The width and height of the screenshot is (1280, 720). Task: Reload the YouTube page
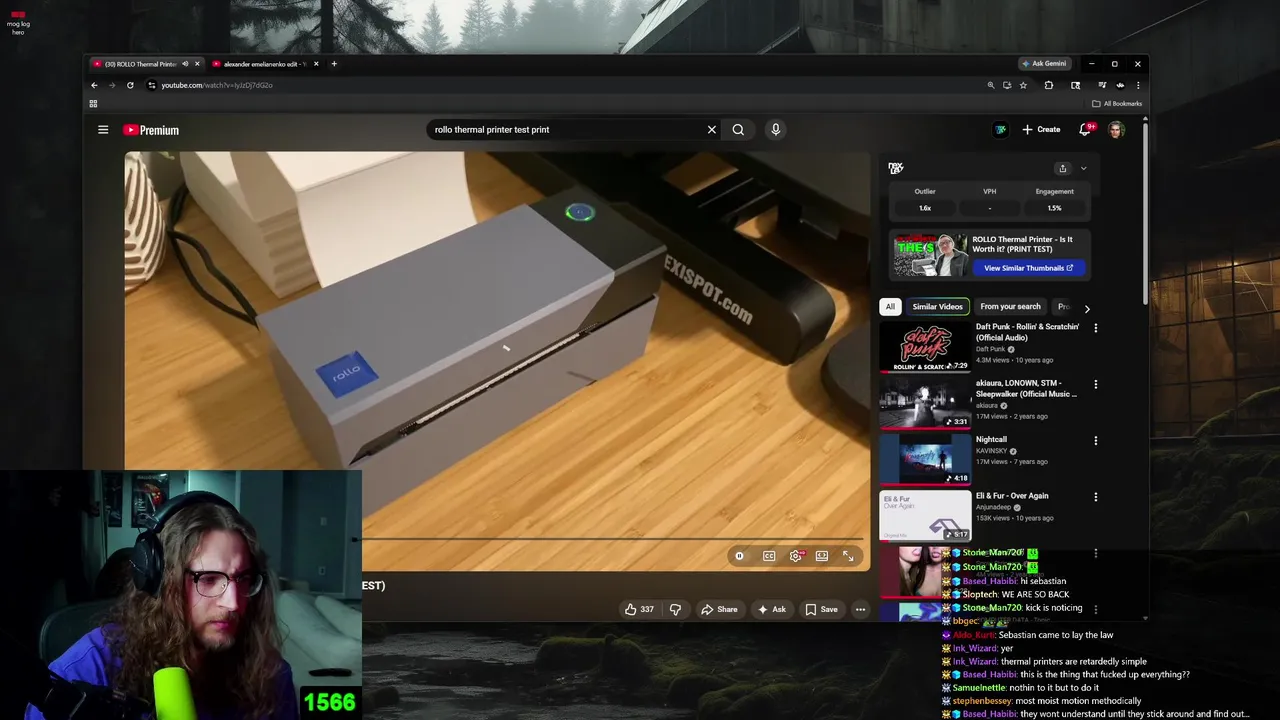point(130,85)
